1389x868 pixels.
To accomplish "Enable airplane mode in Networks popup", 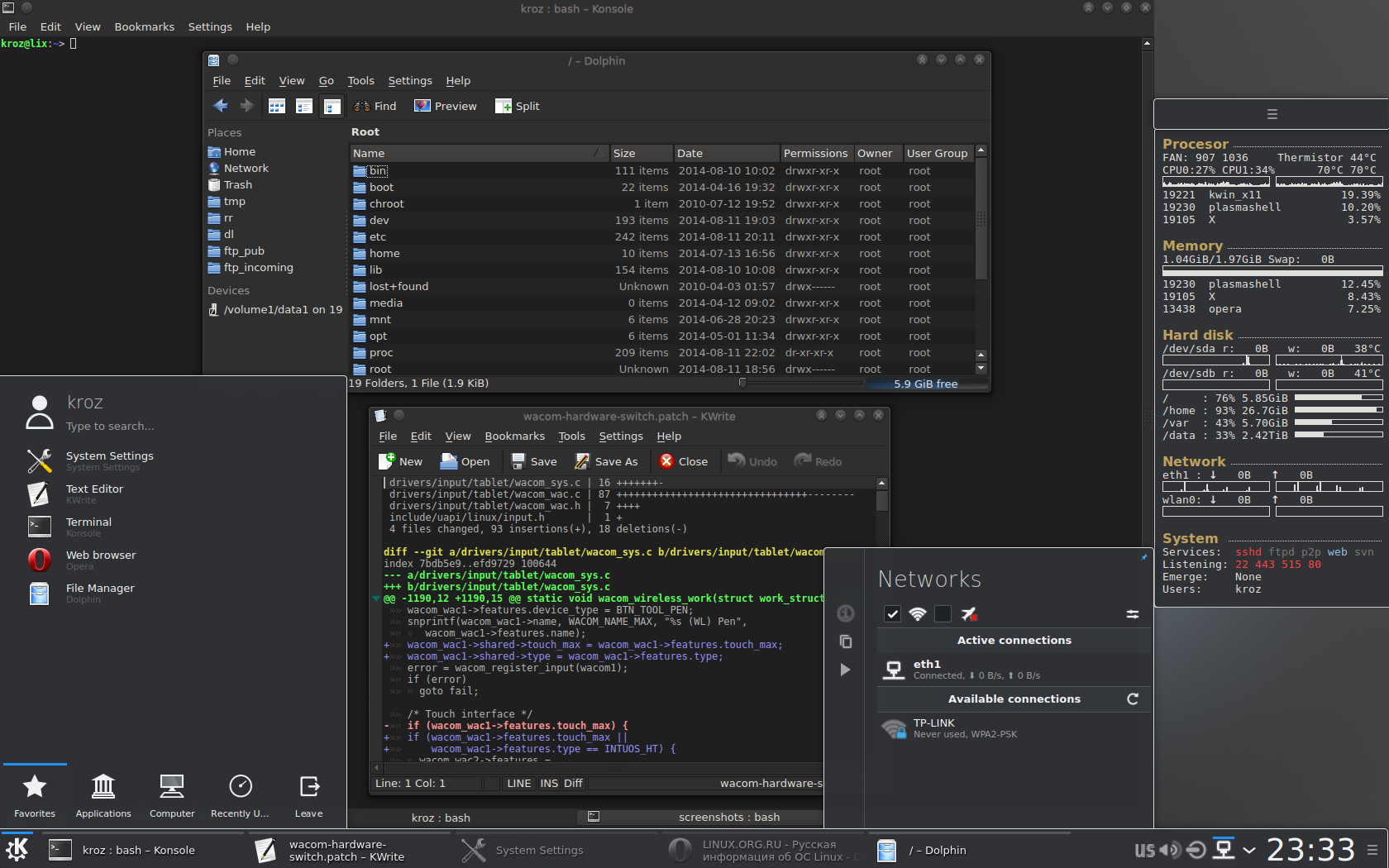I will [x=969, y=614].
